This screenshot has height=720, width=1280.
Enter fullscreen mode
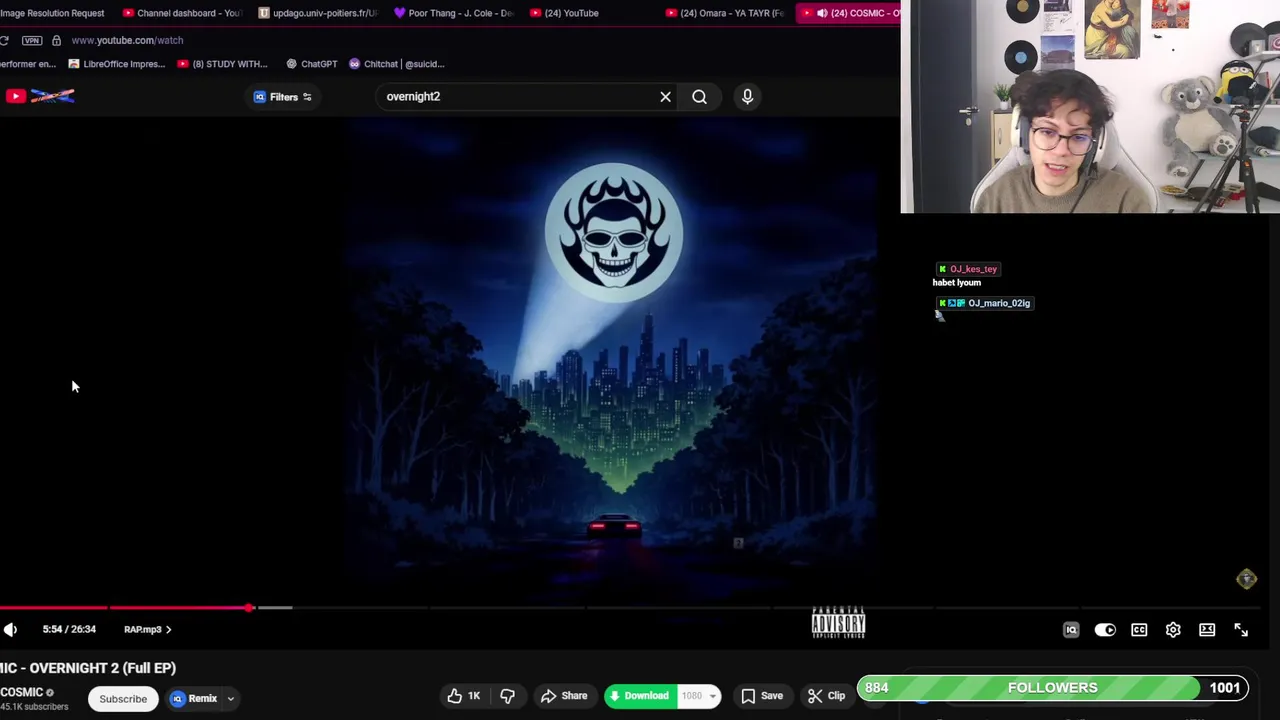click(x=1241, y=630)
